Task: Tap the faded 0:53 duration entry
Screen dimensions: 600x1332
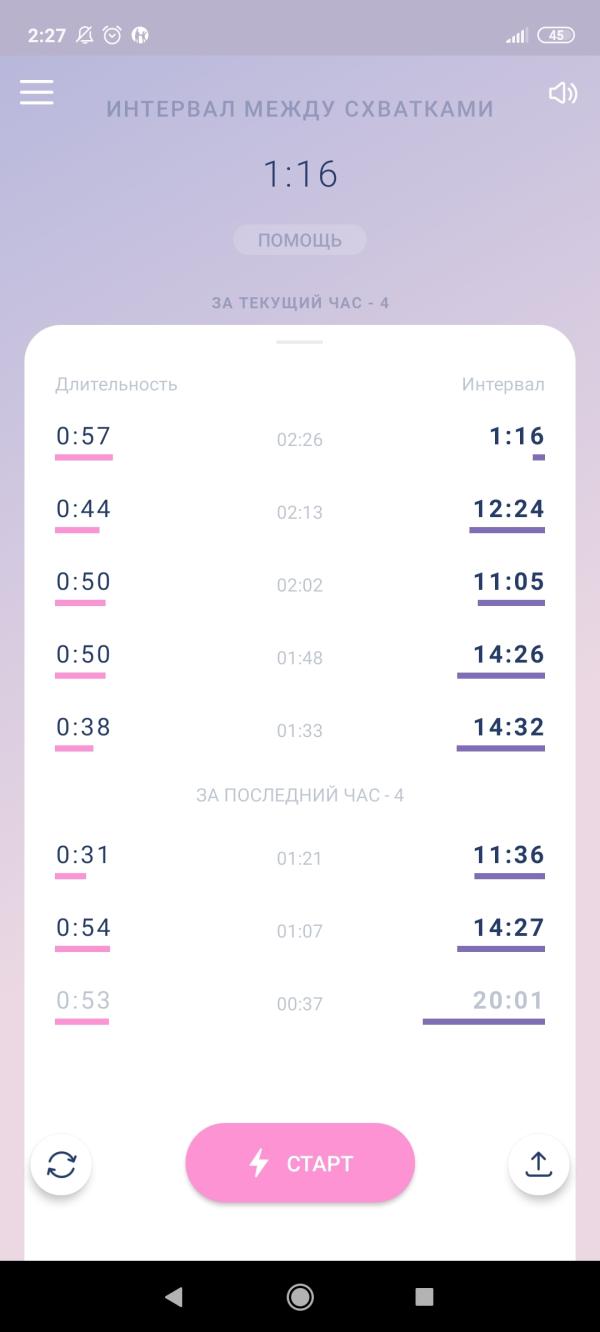Action: pyautogui.click(x=84, y=1001)
